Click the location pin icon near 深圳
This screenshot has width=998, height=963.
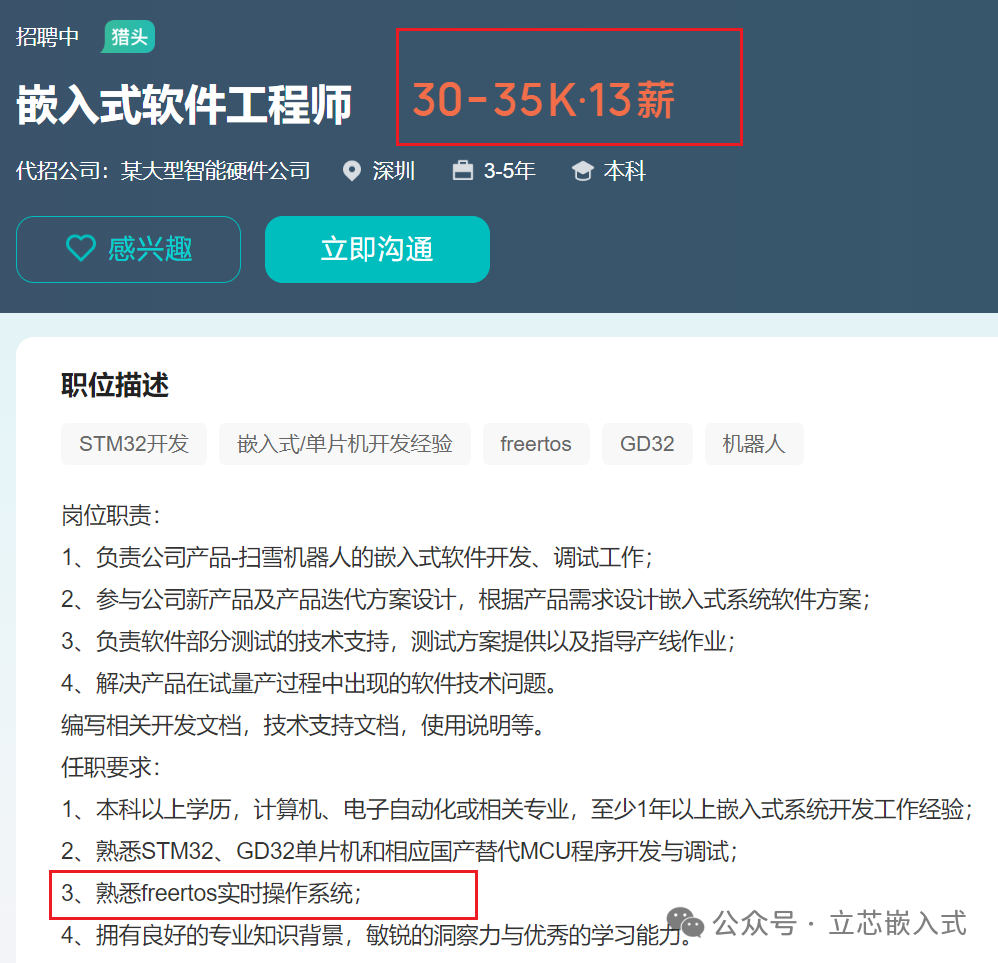pos(351,171)
